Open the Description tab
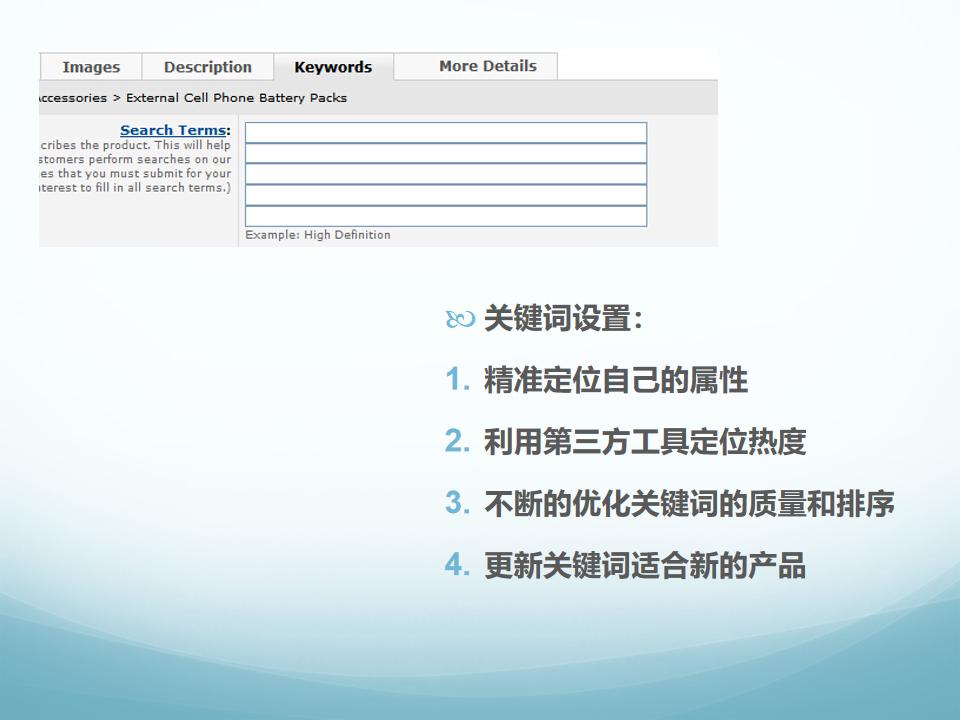The image size is (960, 720). coord(208,67)
